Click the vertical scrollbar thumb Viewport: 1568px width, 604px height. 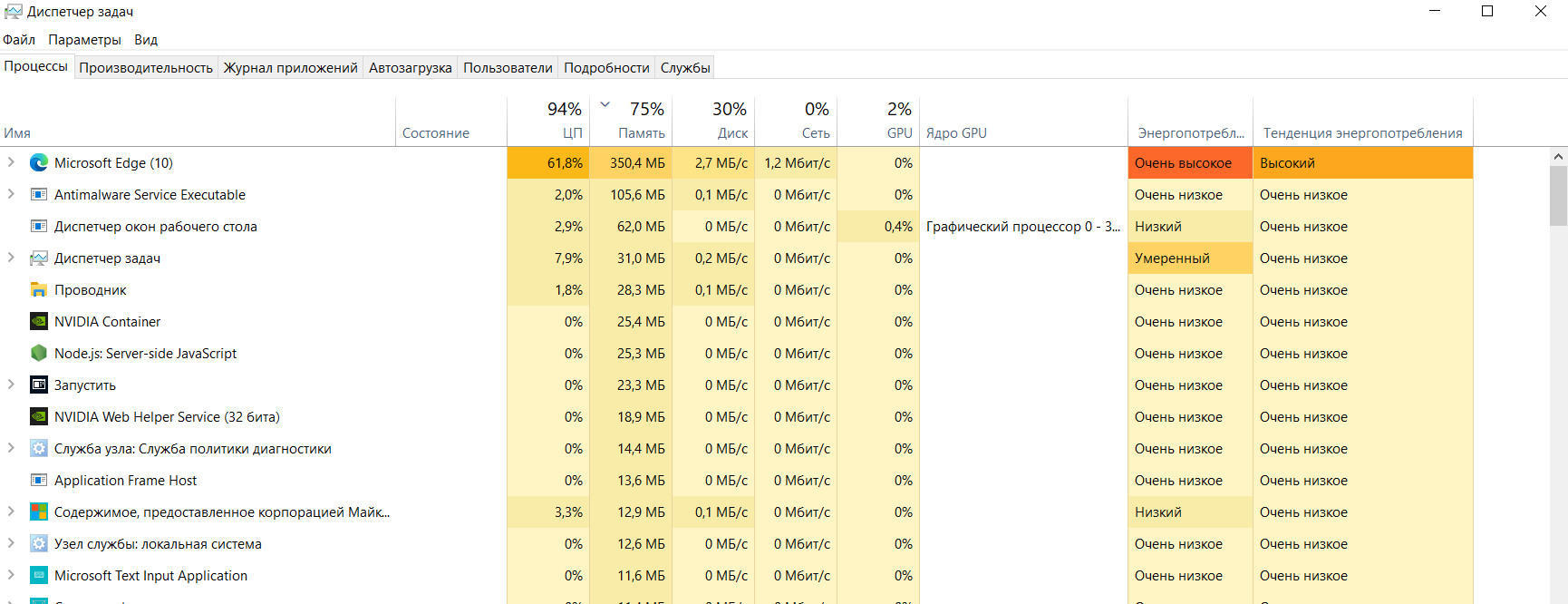(x=1559, y=195)
